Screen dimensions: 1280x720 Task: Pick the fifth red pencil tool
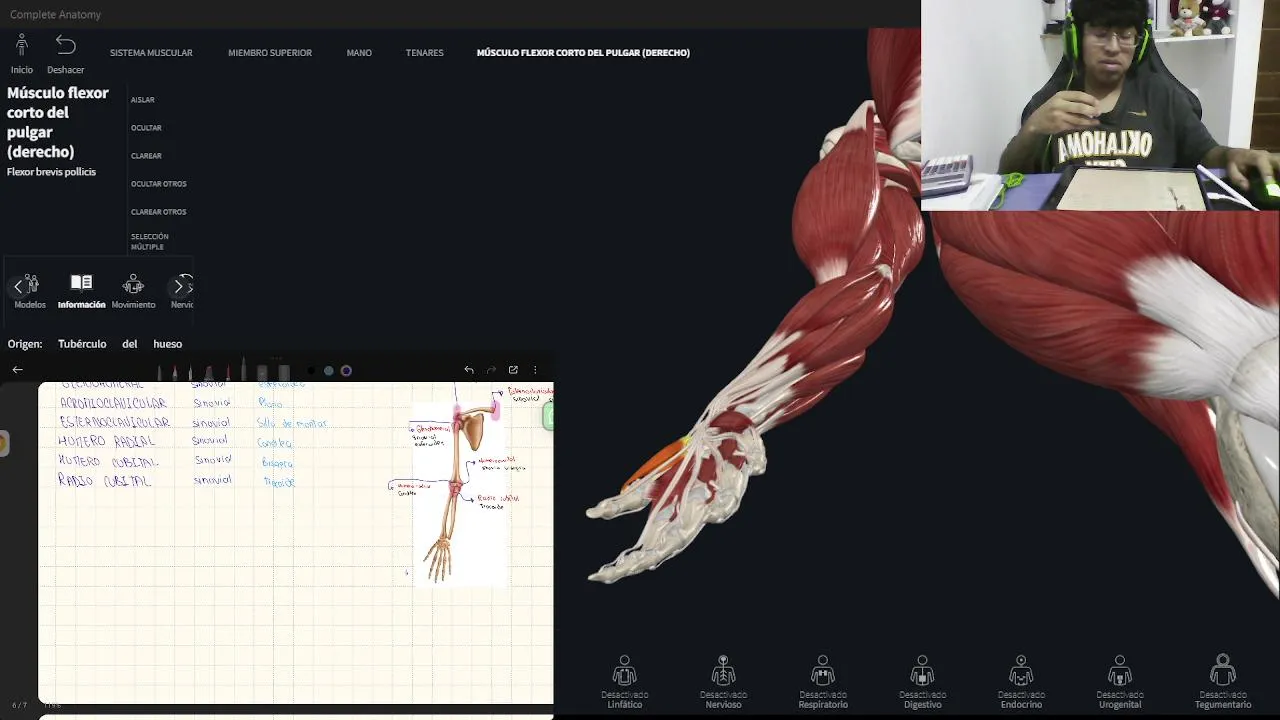[228, 372]
